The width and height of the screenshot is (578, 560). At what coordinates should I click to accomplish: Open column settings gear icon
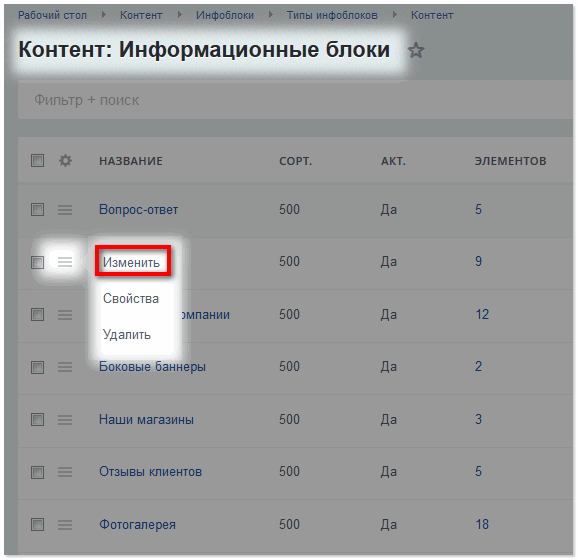(65, 161)
